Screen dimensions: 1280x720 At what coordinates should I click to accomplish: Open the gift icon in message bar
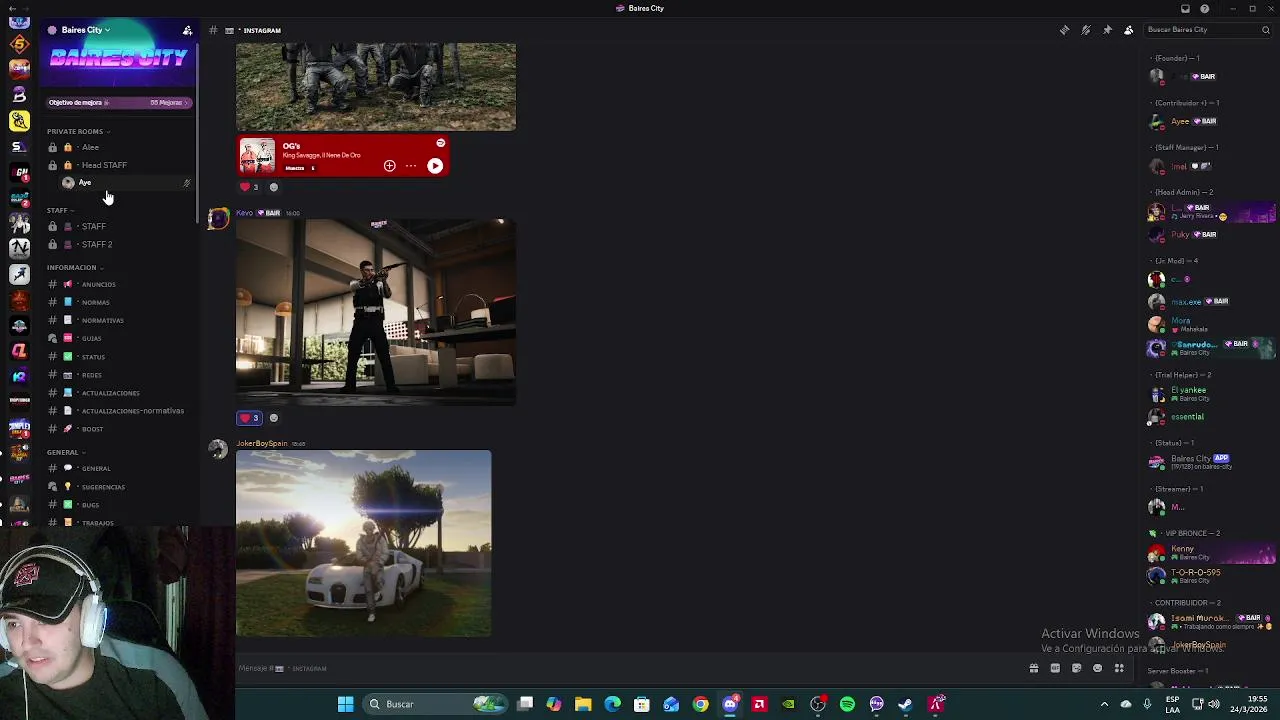(x=1034, y=668)
